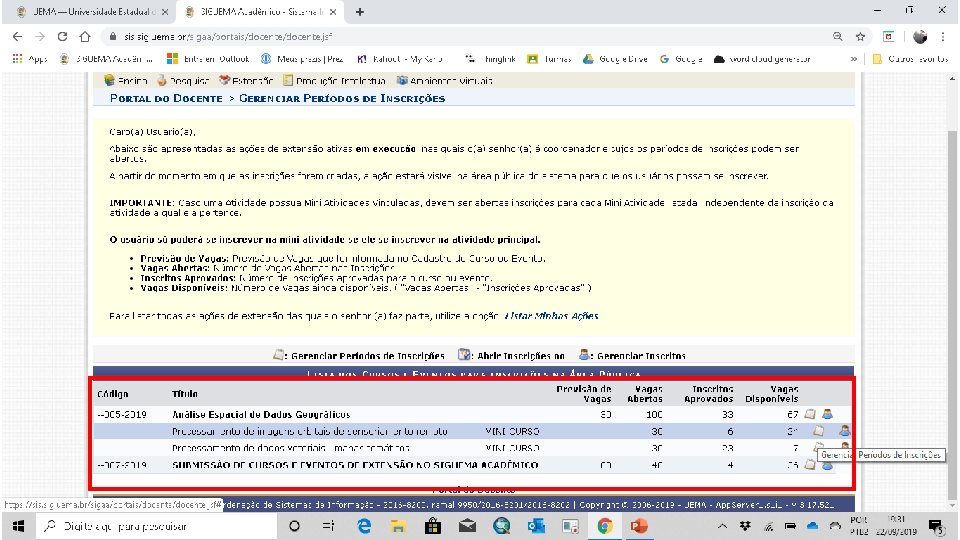Open the Ambientes Virtuais menu
The height and width of the screenshot is (540, 960).
[x=444, y=81]
